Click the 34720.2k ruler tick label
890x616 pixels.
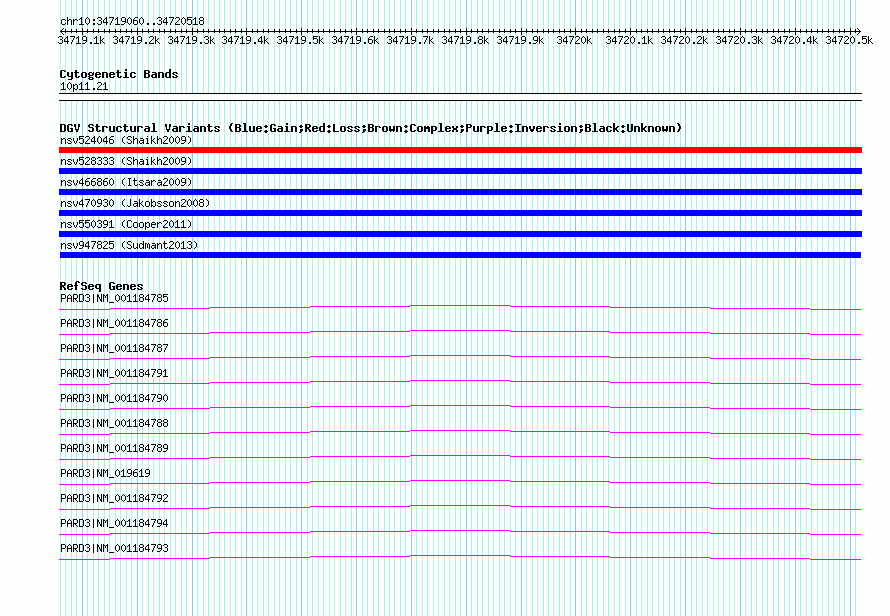(x=684, y=40)
